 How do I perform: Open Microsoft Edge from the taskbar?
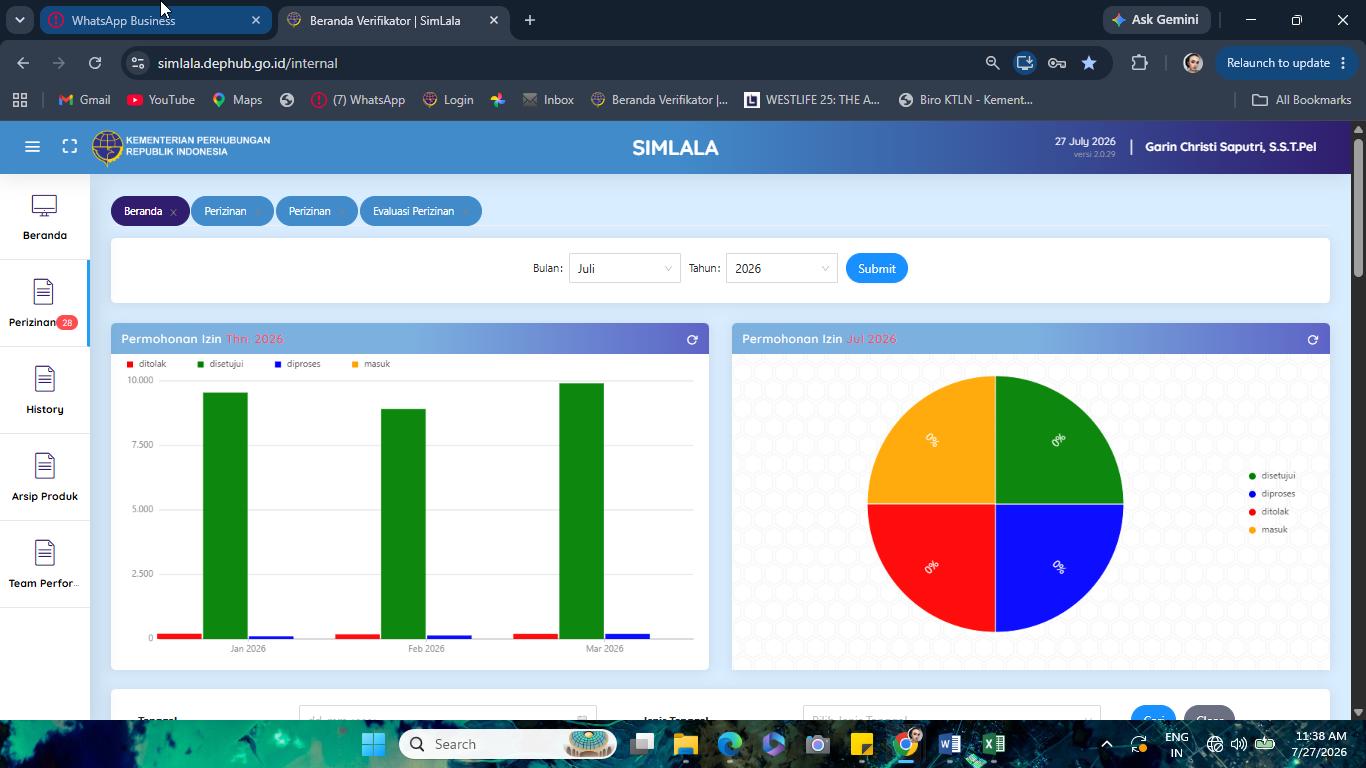tap(730, 744)
